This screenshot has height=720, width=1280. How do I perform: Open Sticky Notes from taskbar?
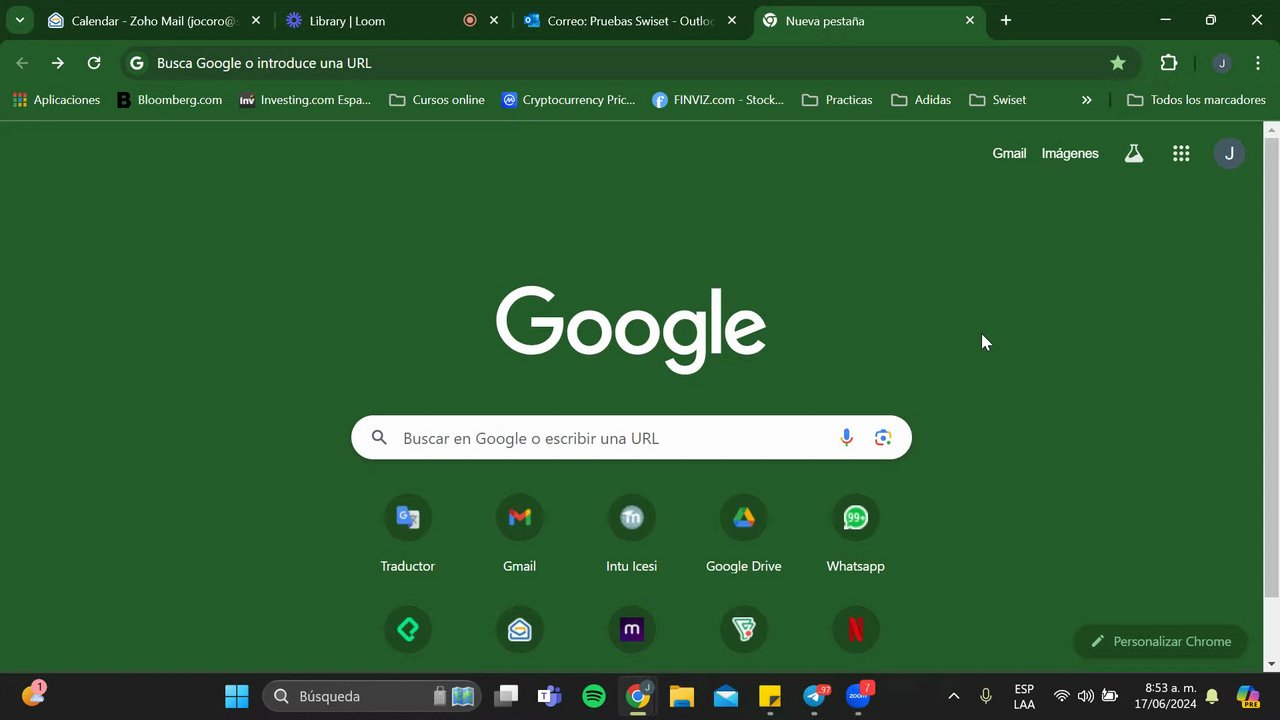coord(770,696)
